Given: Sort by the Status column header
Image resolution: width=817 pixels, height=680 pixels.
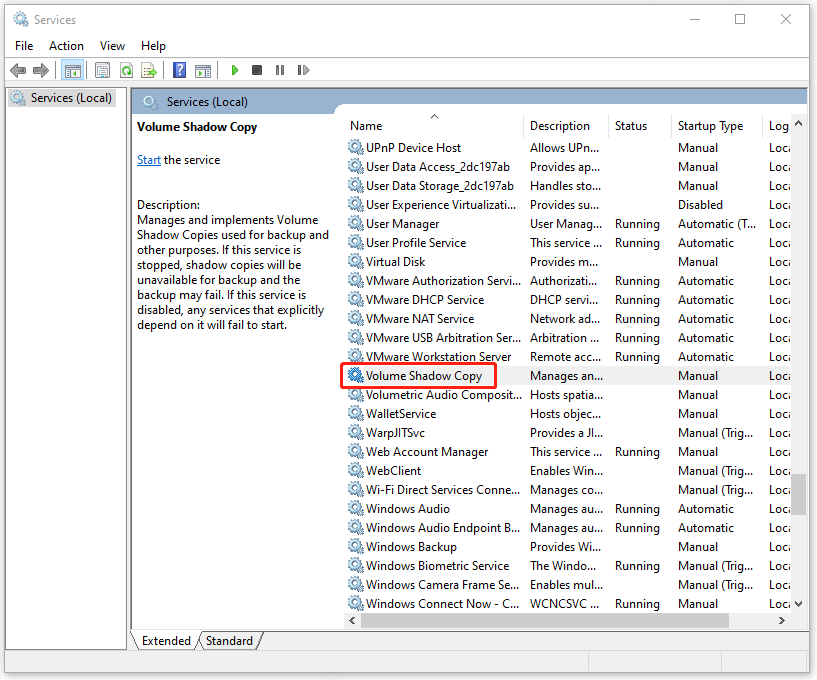Looking at the screenshot, I should point(640,126).
